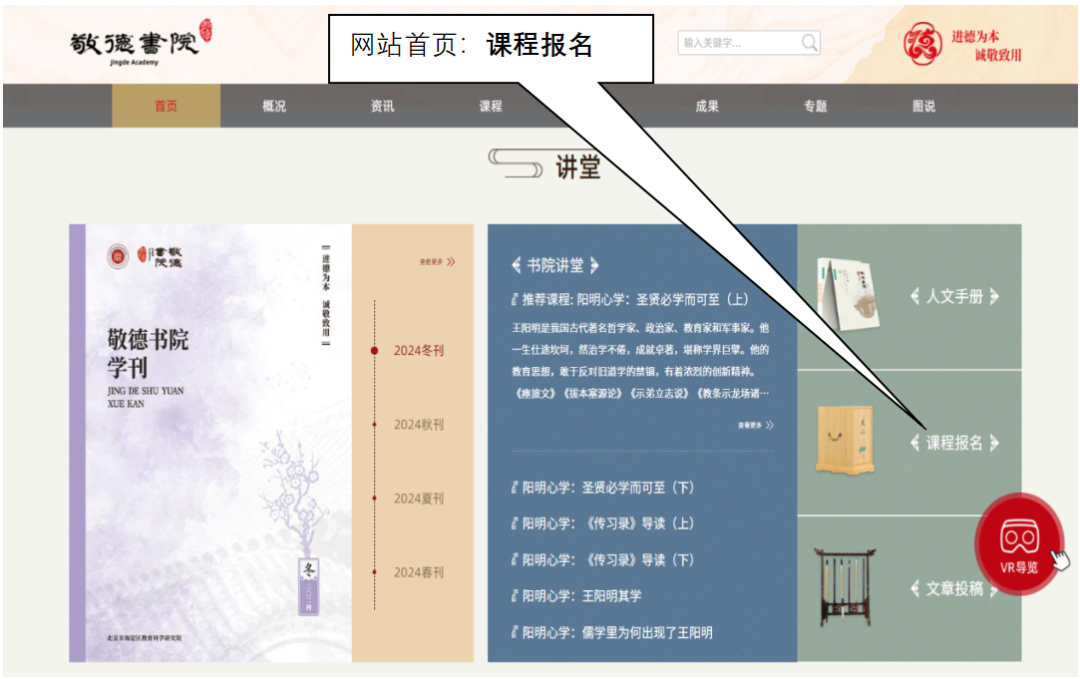Click the wooden box 课程报名 image
Viewport: 1080px width, 679px height.
pos(845,440)
